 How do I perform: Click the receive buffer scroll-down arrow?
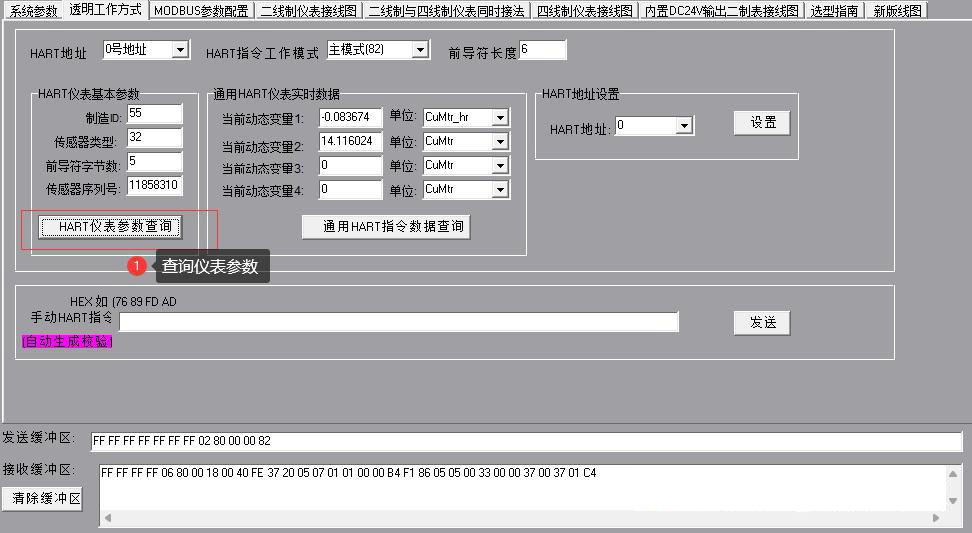pos(952,501)
